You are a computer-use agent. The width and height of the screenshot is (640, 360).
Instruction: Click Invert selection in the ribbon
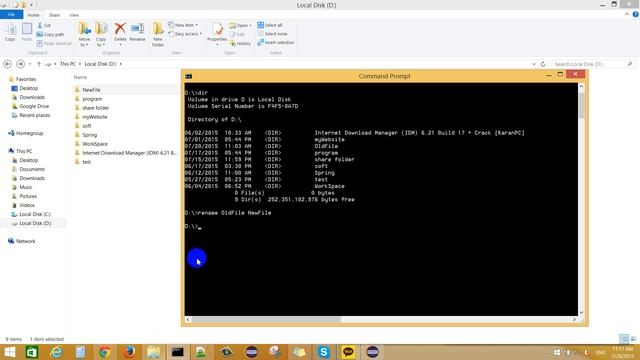click(276, 42)
